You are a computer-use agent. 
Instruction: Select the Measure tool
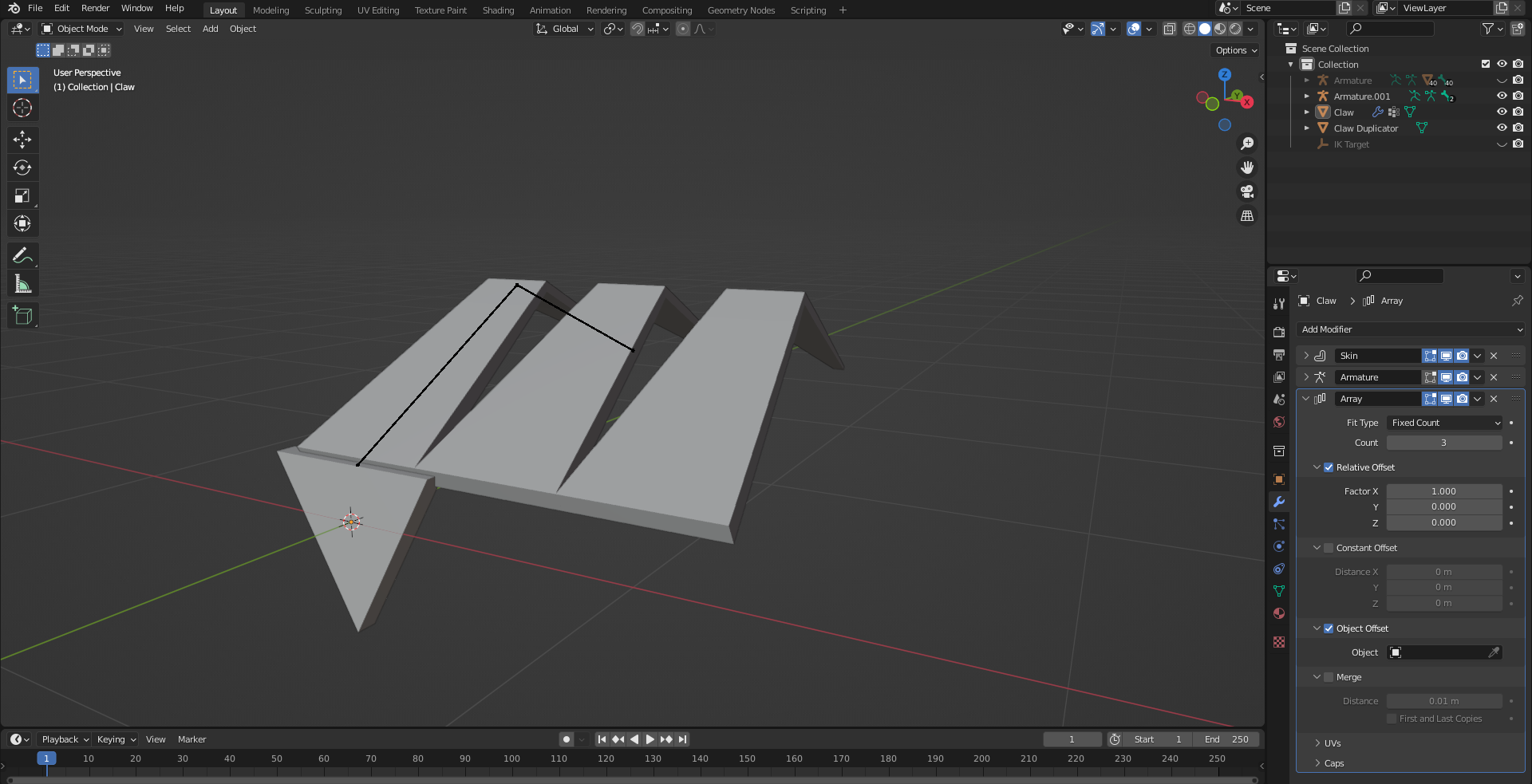pyautogui.click(x=22, y=284)
